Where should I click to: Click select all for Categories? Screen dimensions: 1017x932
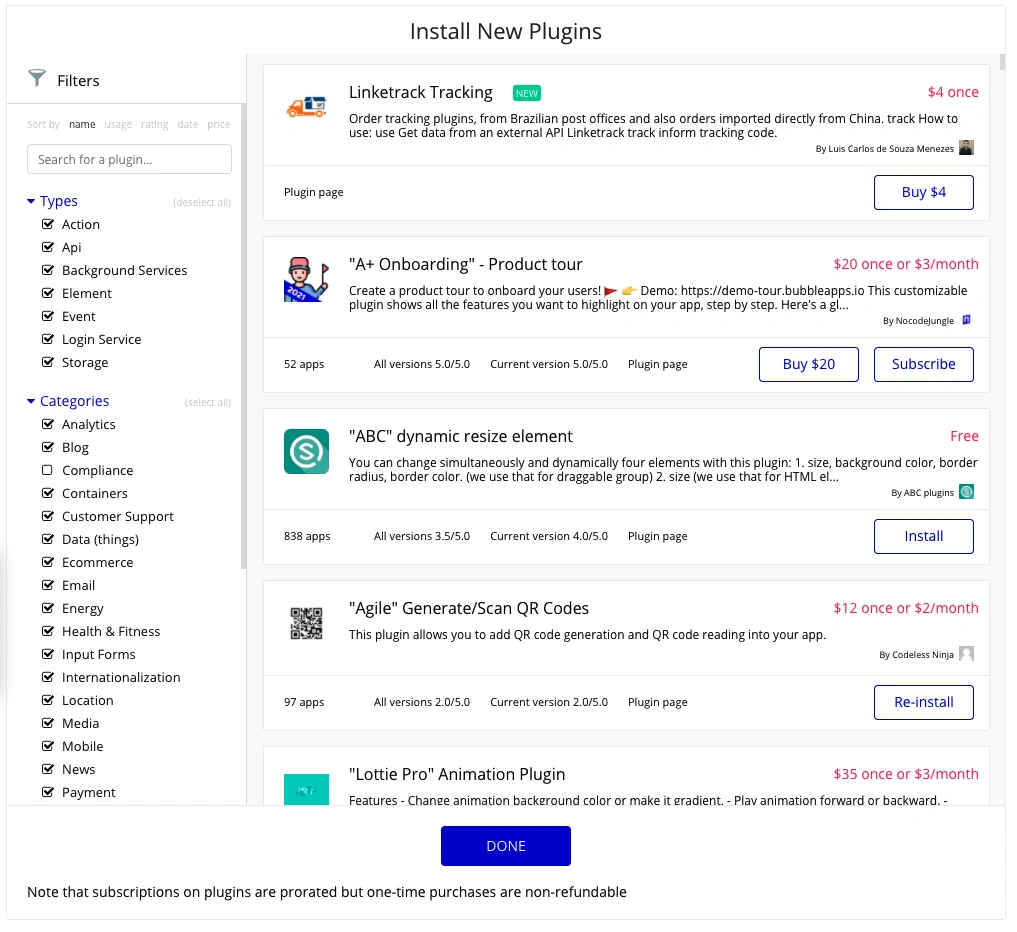tap(208, 402)
